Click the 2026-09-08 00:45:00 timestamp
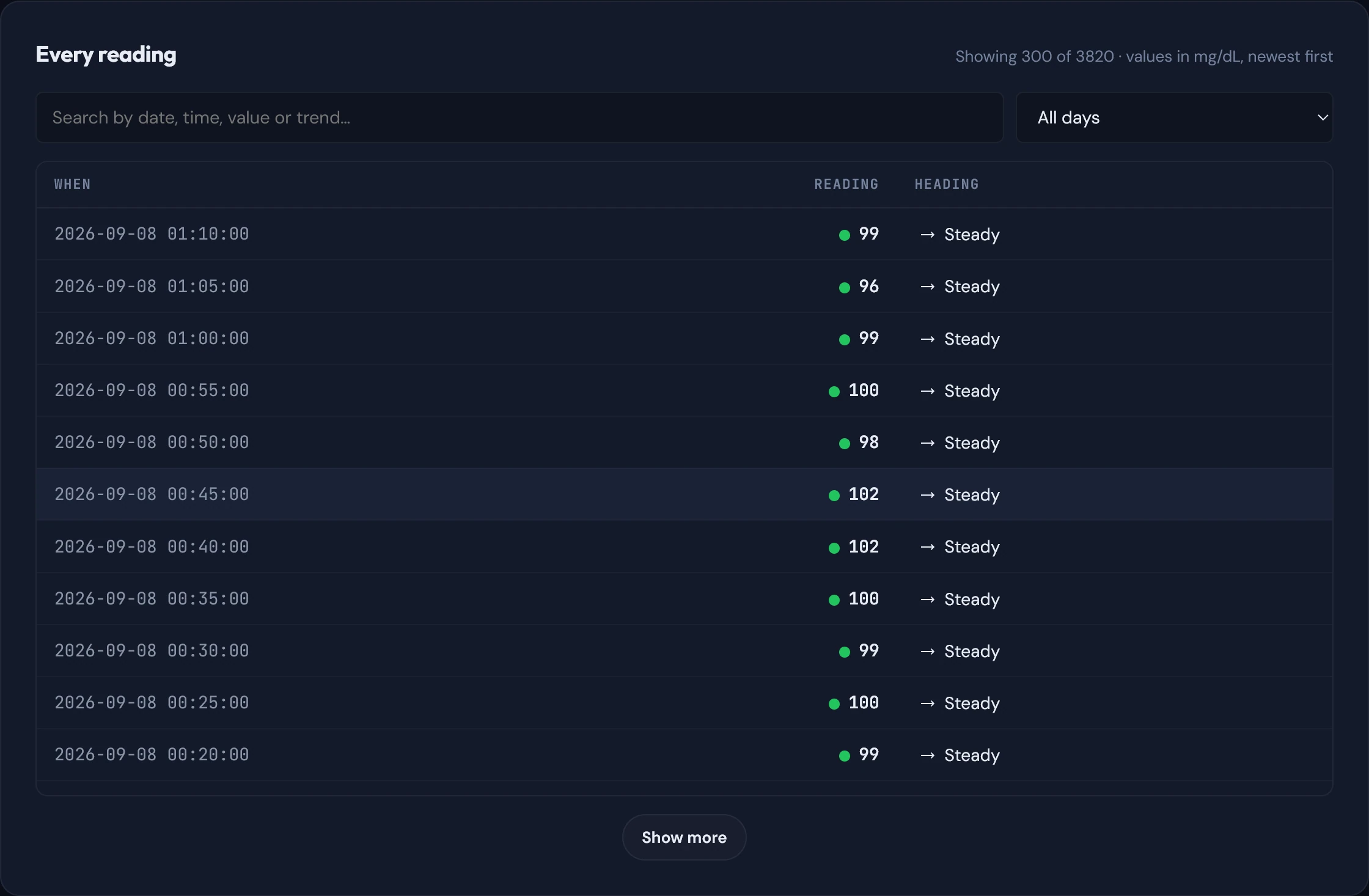This screenshot has height=896, width=1369. pos(152,494)
